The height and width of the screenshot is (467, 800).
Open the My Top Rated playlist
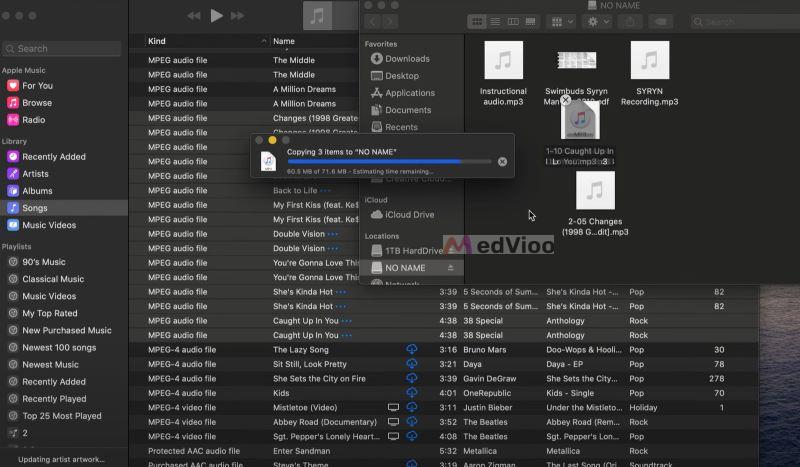tap(49, 313)
